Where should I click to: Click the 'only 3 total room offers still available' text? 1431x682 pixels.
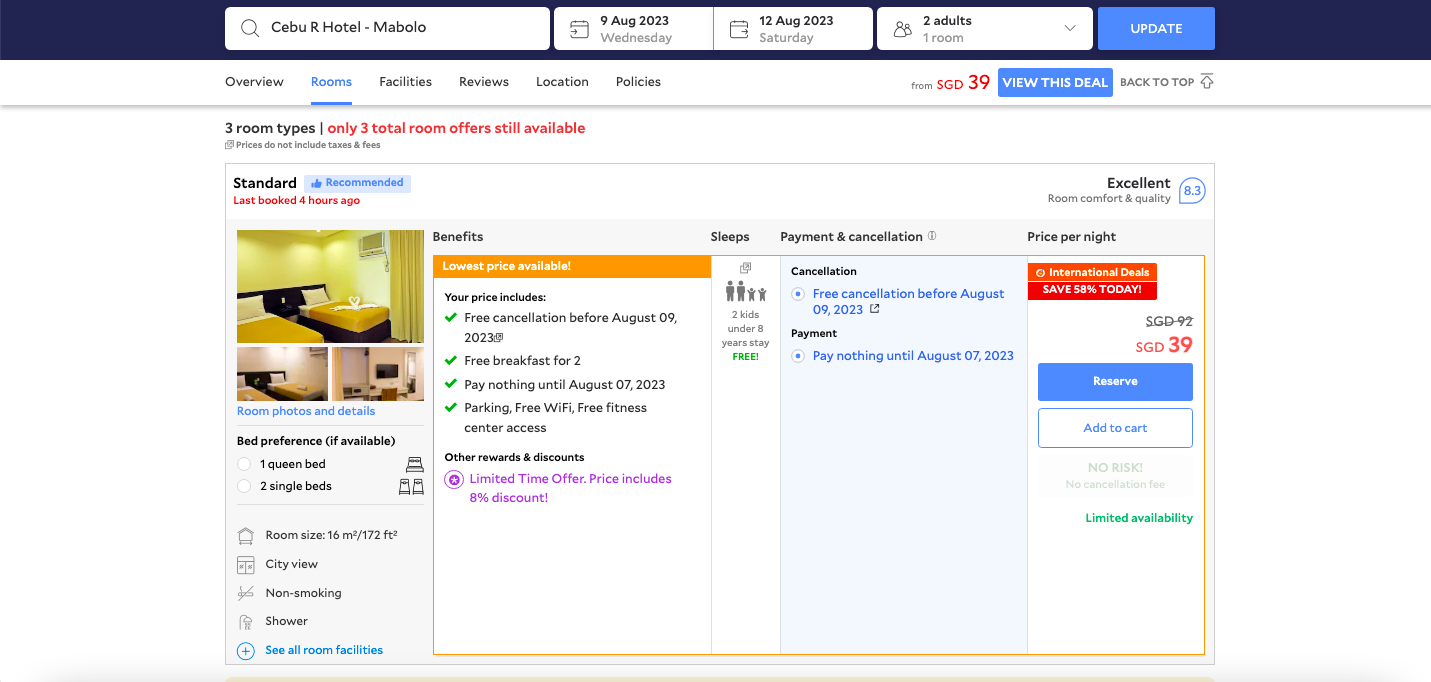[456, 128]
